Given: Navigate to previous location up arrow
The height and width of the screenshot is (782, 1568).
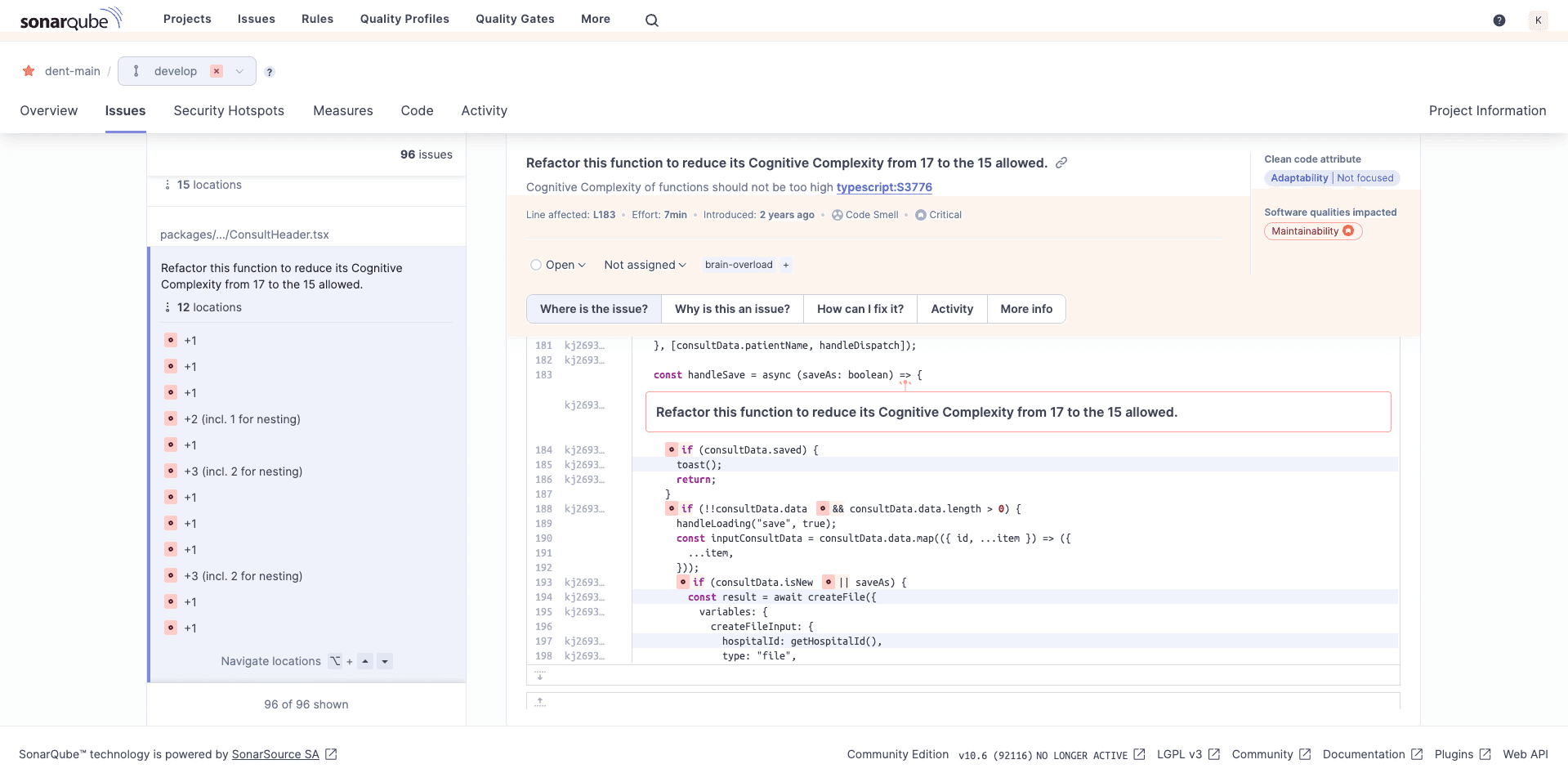Looking at the screenshot, I should click(x=365, y=661).
